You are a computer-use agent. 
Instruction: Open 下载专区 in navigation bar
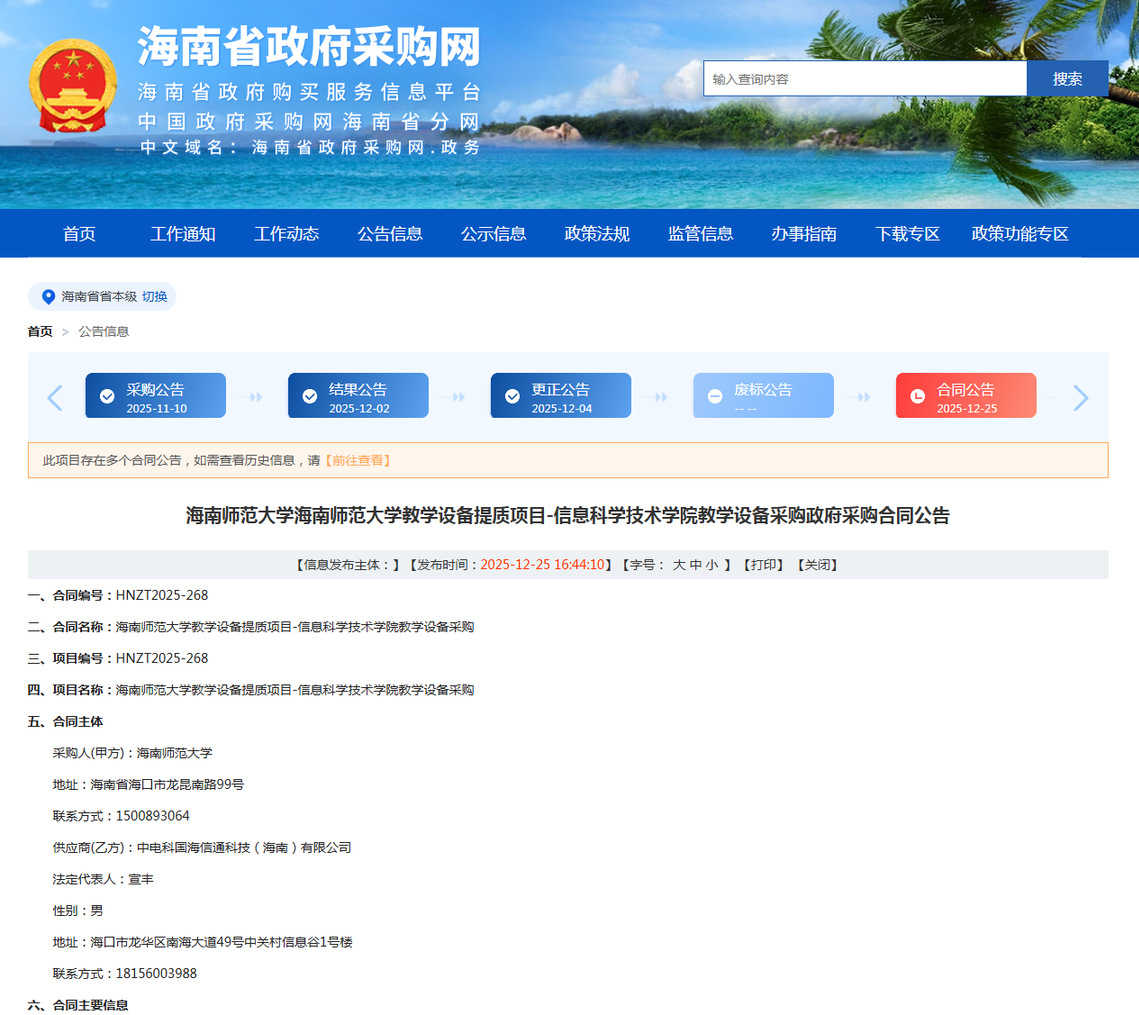[x=907, y=234]
